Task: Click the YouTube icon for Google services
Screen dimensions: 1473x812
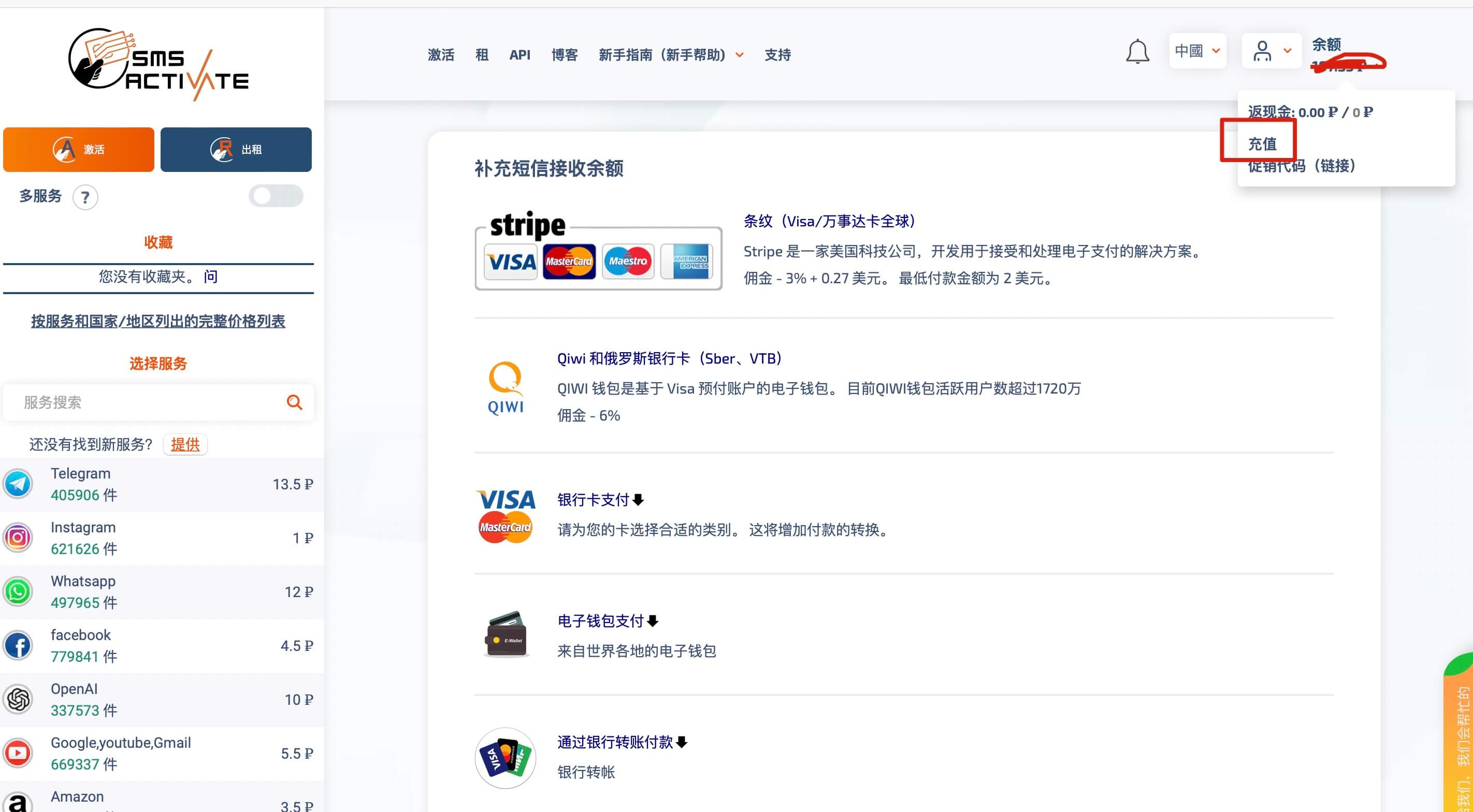Action: [18, 753]
